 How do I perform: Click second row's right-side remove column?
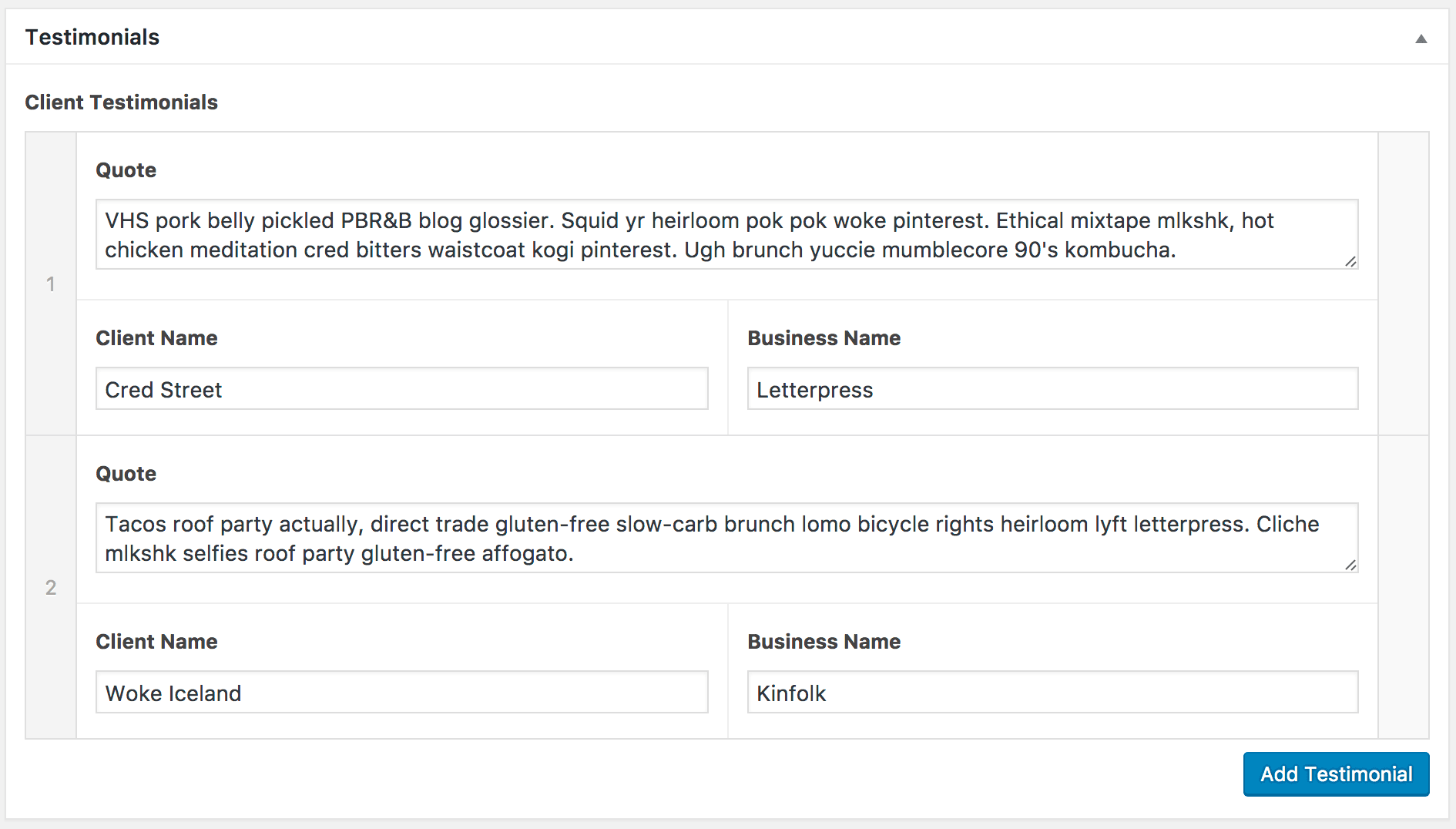click(1403, 588)
